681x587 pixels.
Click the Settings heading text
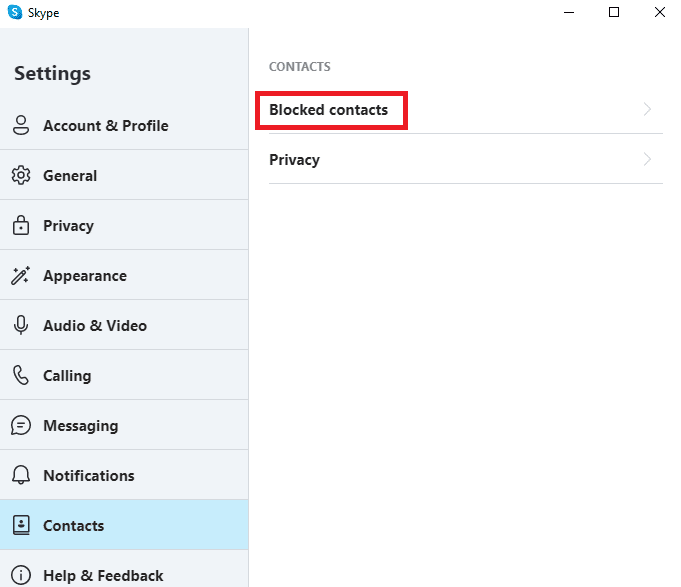click(53, 73)
